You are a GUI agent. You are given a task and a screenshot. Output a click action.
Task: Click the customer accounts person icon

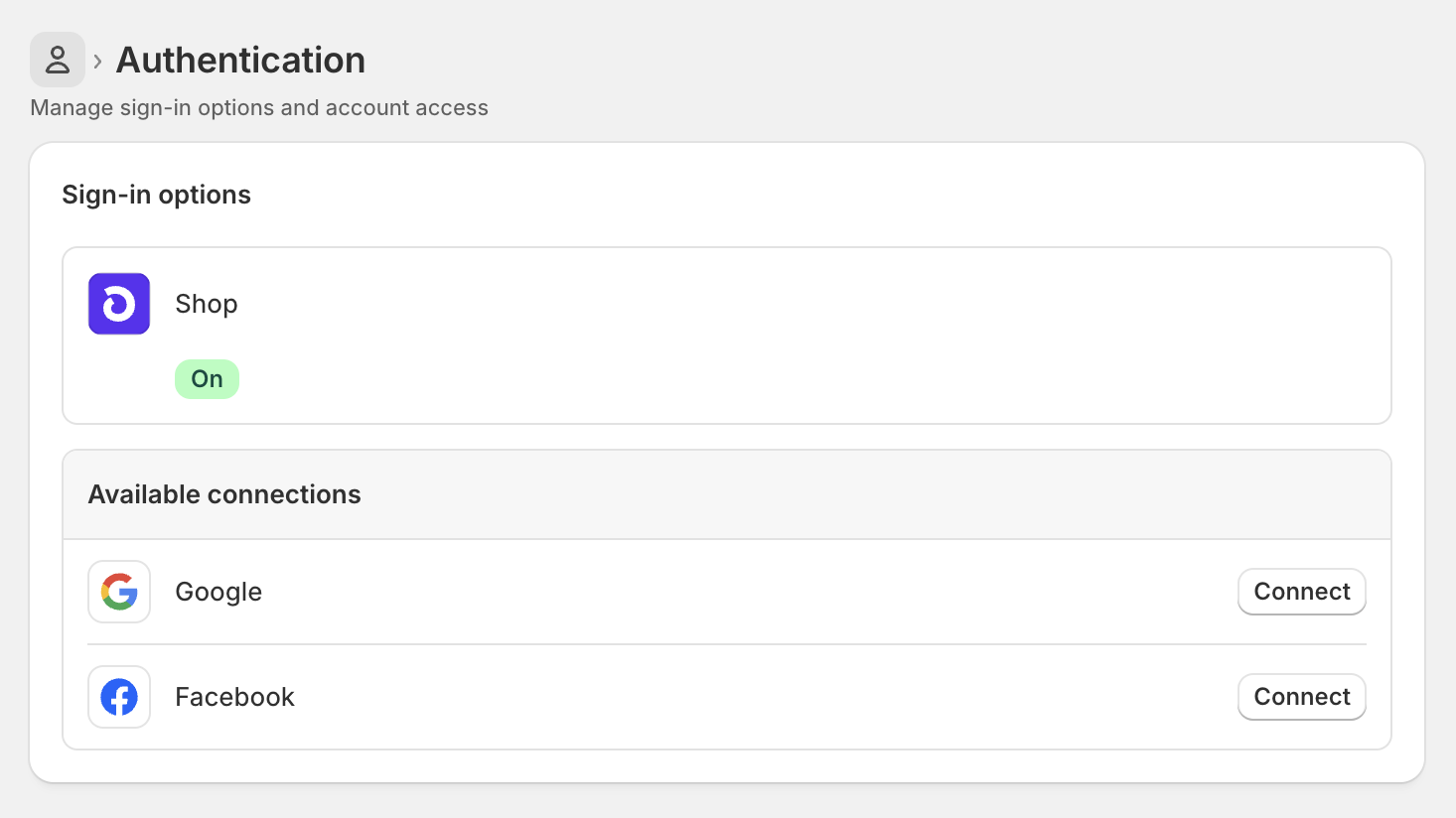[58, 60]
